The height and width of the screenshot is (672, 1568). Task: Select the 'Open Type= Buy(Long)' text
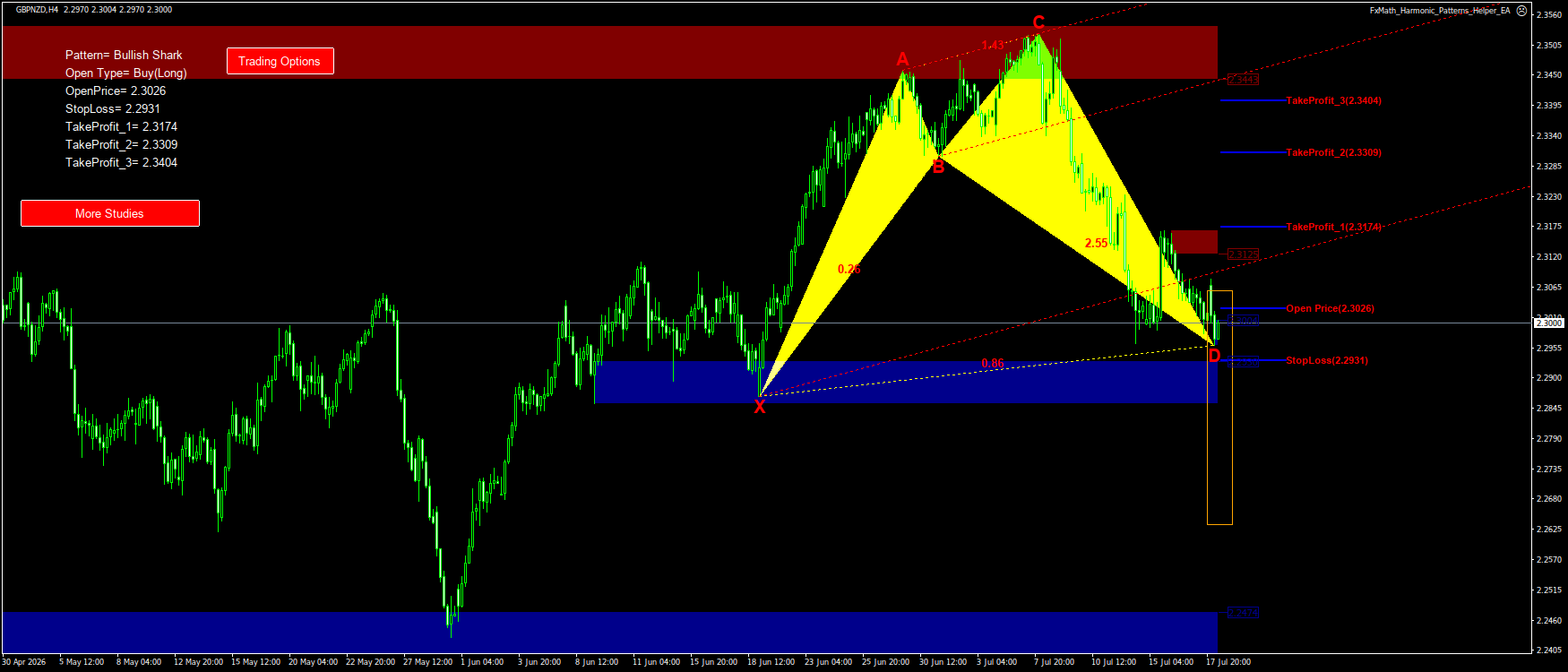126,73
